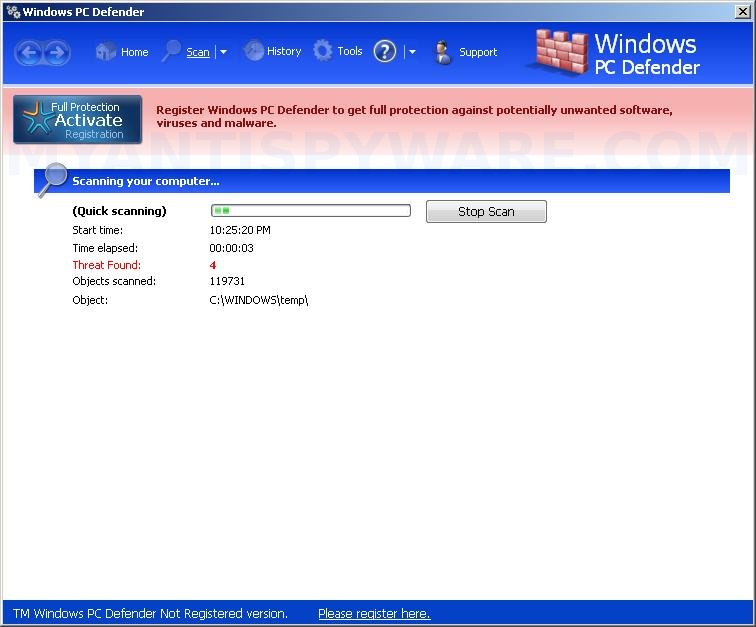Click the 'Objects scanned:' label
The image size is (756, 627).
click(x=114, y=281)
